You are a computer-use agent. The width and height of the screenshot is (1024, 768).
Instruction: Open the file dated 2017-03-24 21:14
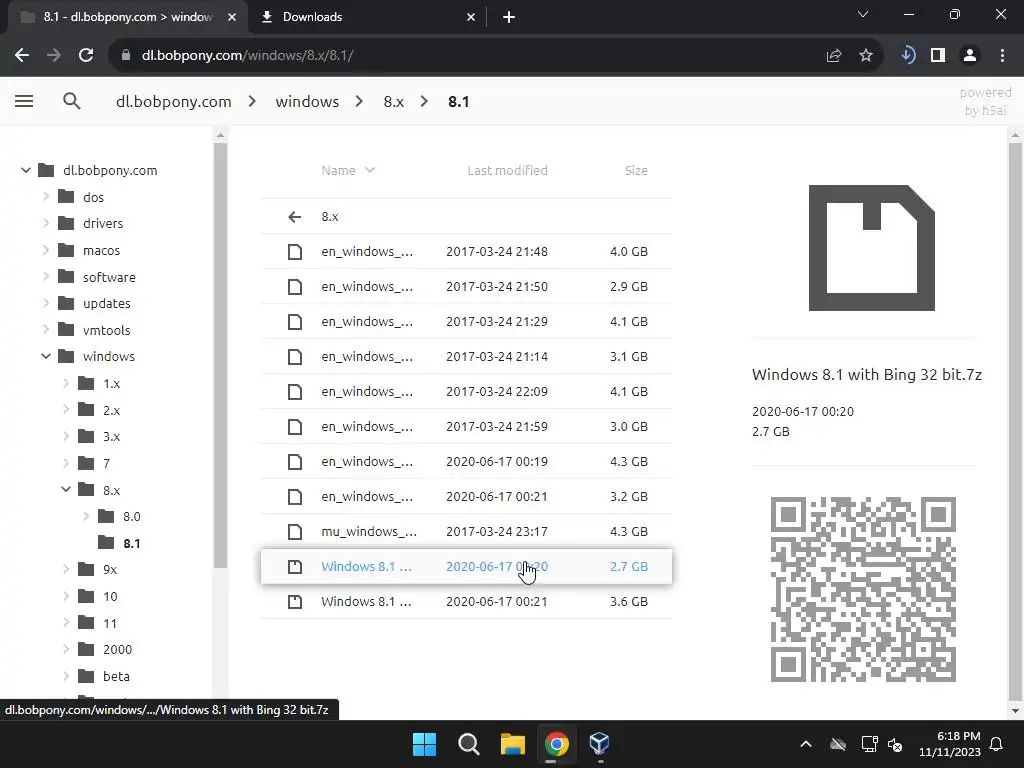[466, 356]
